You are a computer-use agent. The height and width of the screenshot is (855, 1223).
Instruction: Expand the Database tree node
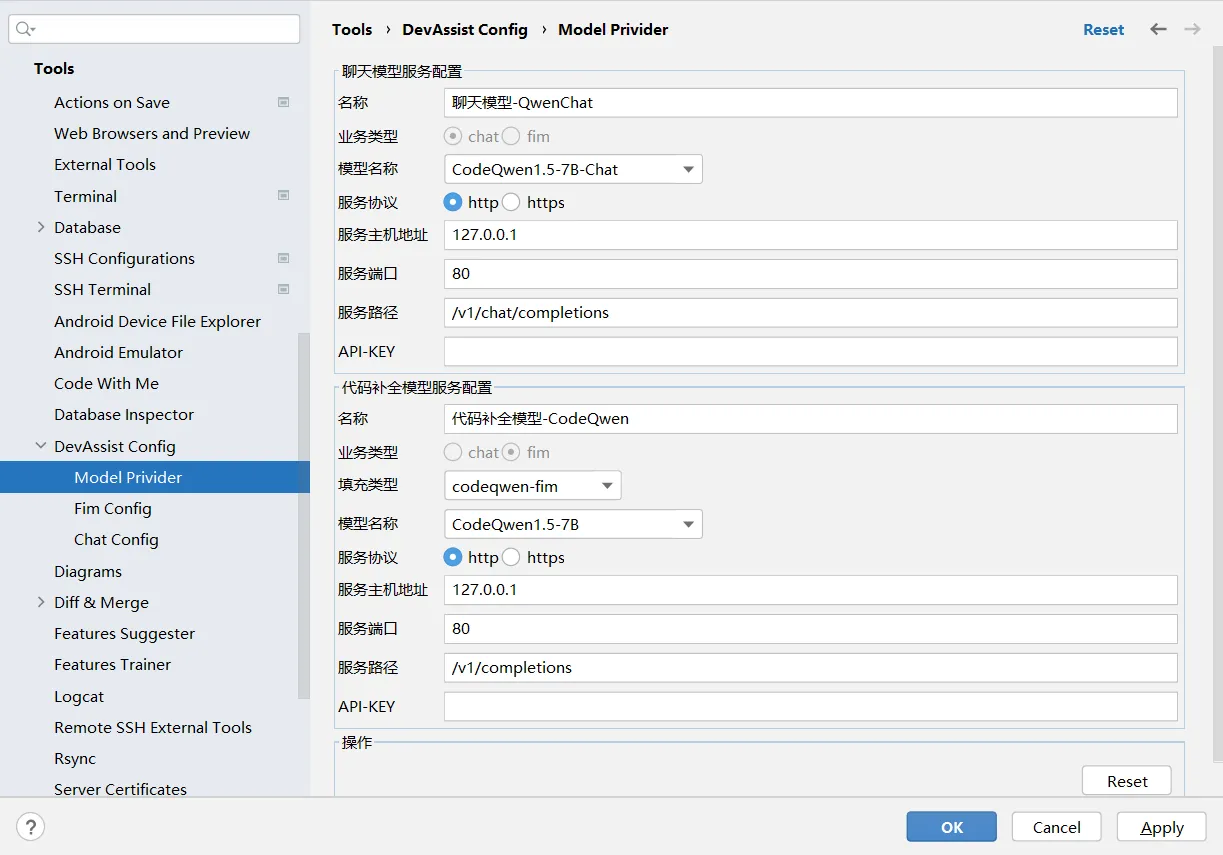click(x=41, y=227)
